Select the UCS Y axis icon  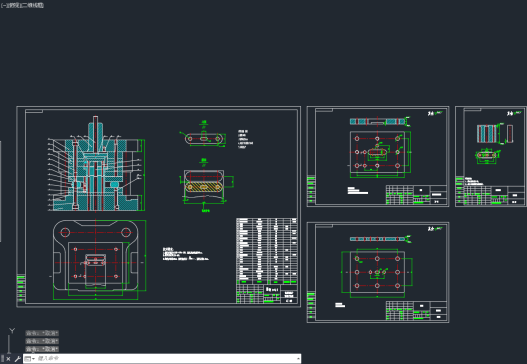coord(12,331)
